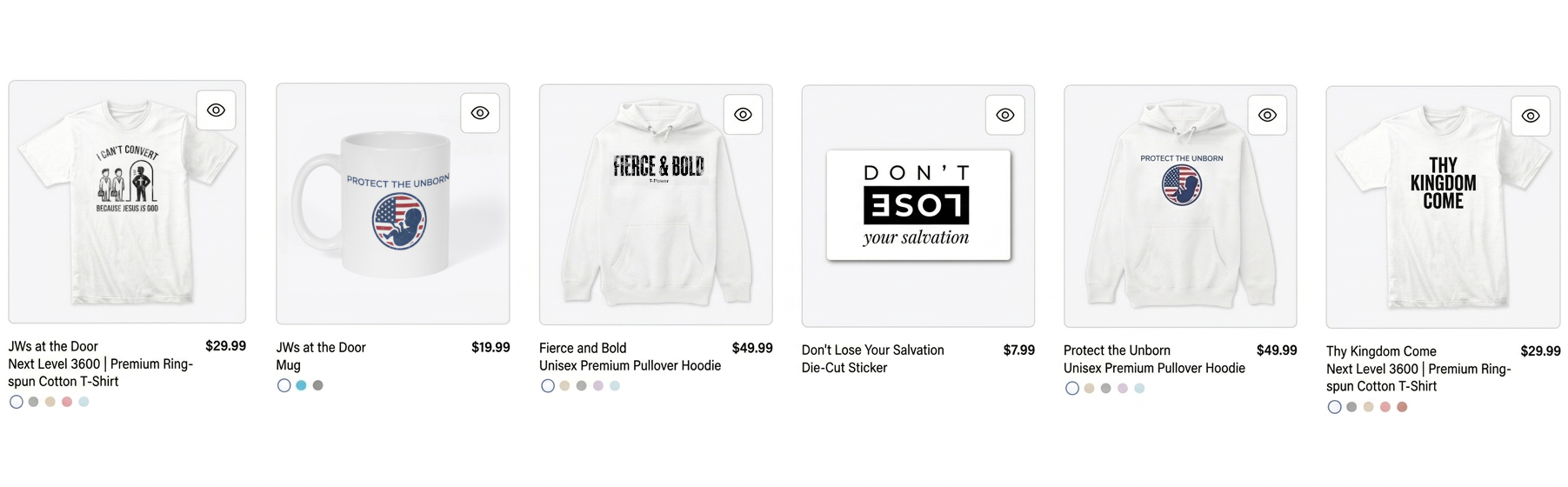Viewport: 1568px width, 487px height.
Task: Choose red swatch for Thy Kingdom Come shirt
Action: click(x=1402, y=407)
